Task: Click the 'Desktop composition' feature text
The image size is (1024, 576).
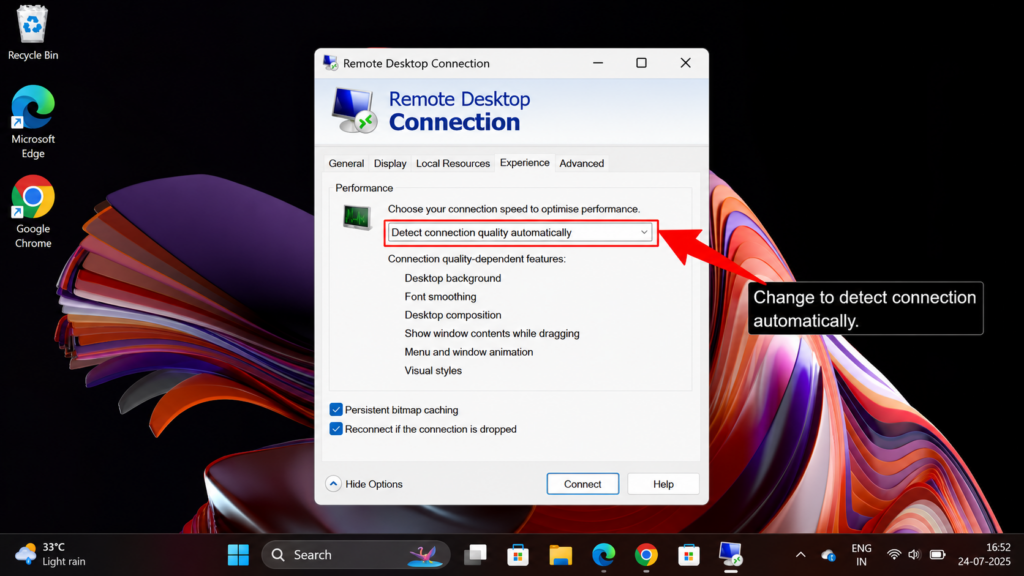Action: pos(453,315)
